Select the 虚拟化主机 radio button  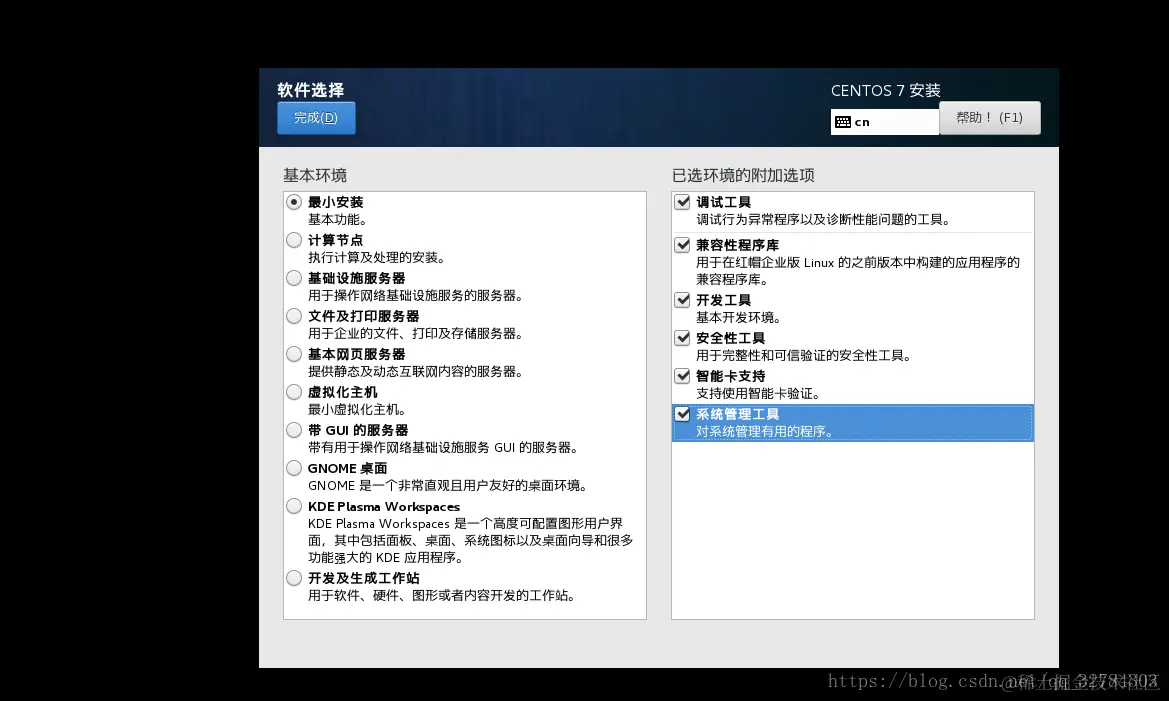click(x=294, y=392)
